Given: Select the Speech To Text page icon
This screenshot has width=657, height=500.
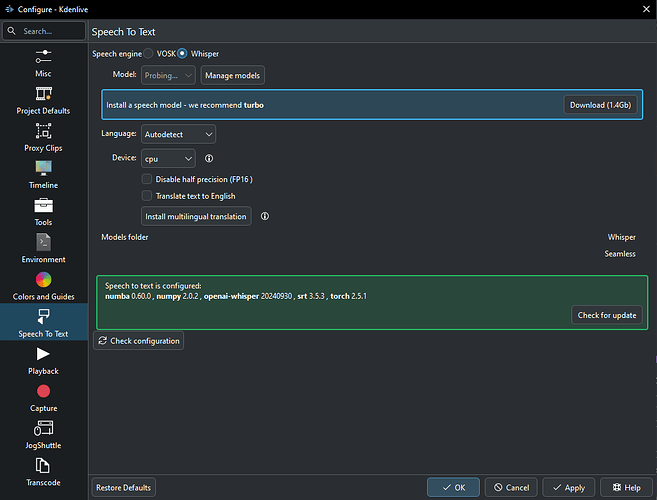Looking at the screenshot, I should point(44,316).
